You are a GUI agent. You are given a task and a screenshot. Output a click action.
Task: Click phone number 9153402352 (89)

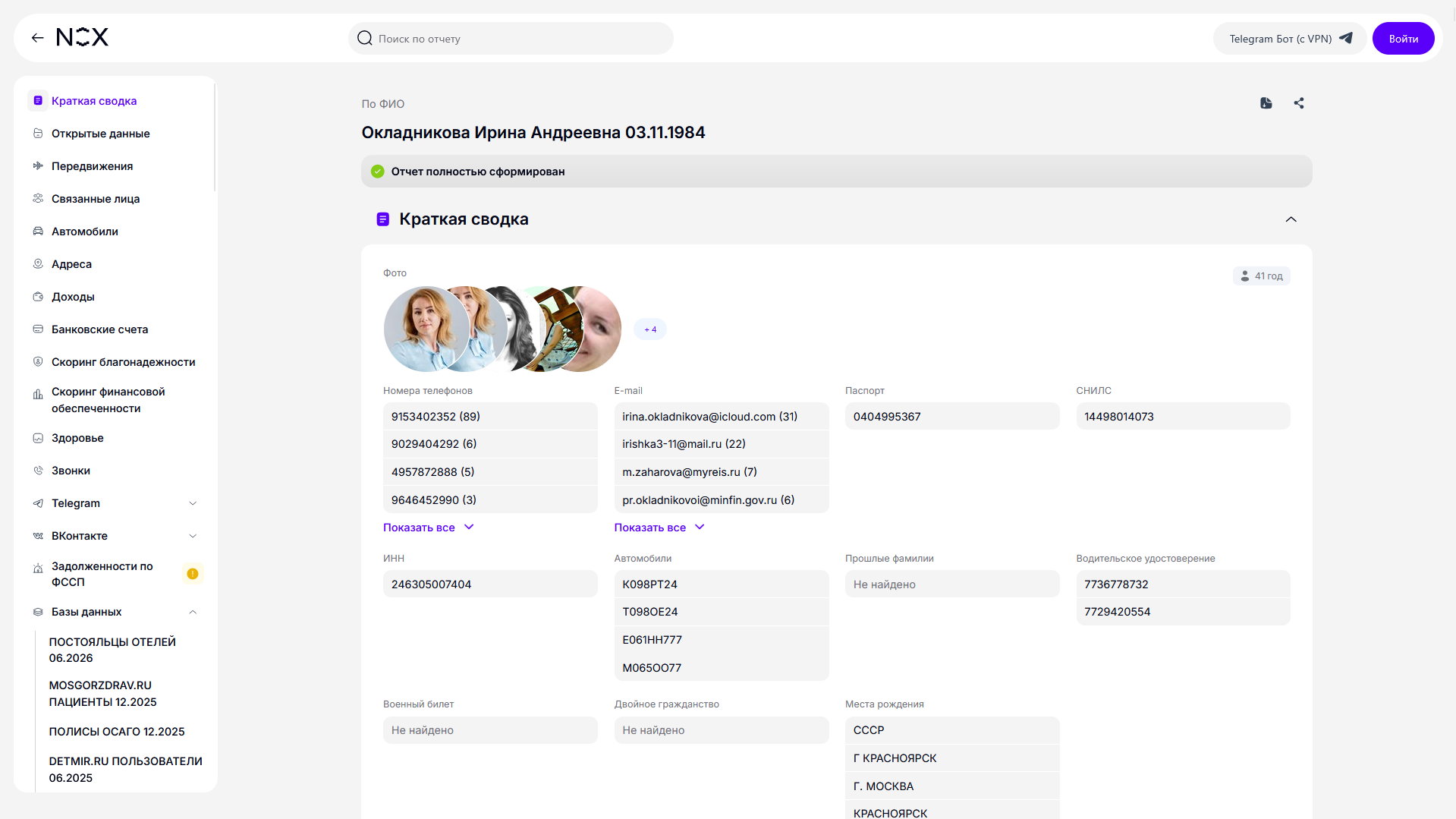click(490, 417)
